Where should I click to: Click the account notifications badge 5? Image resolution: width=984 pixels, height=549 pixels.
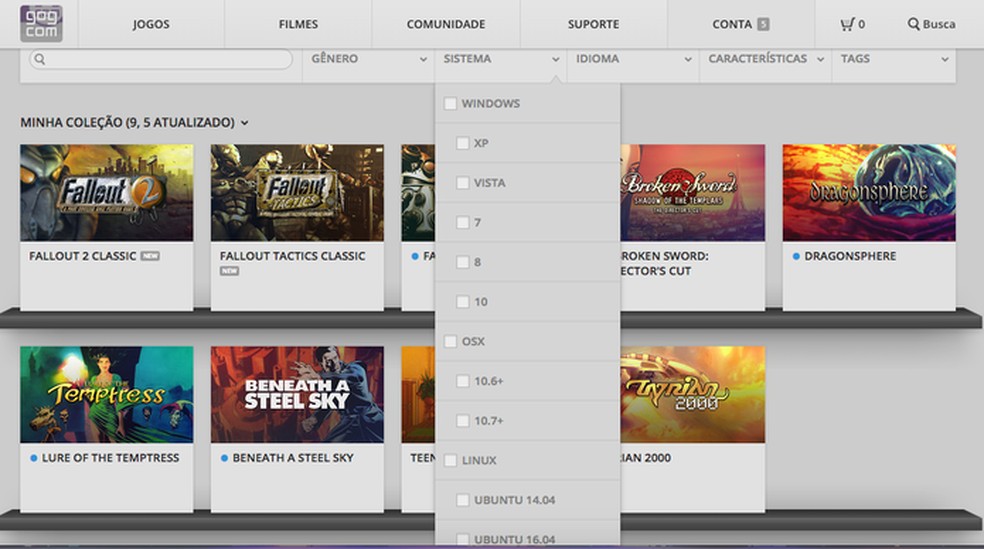point(763,24)
